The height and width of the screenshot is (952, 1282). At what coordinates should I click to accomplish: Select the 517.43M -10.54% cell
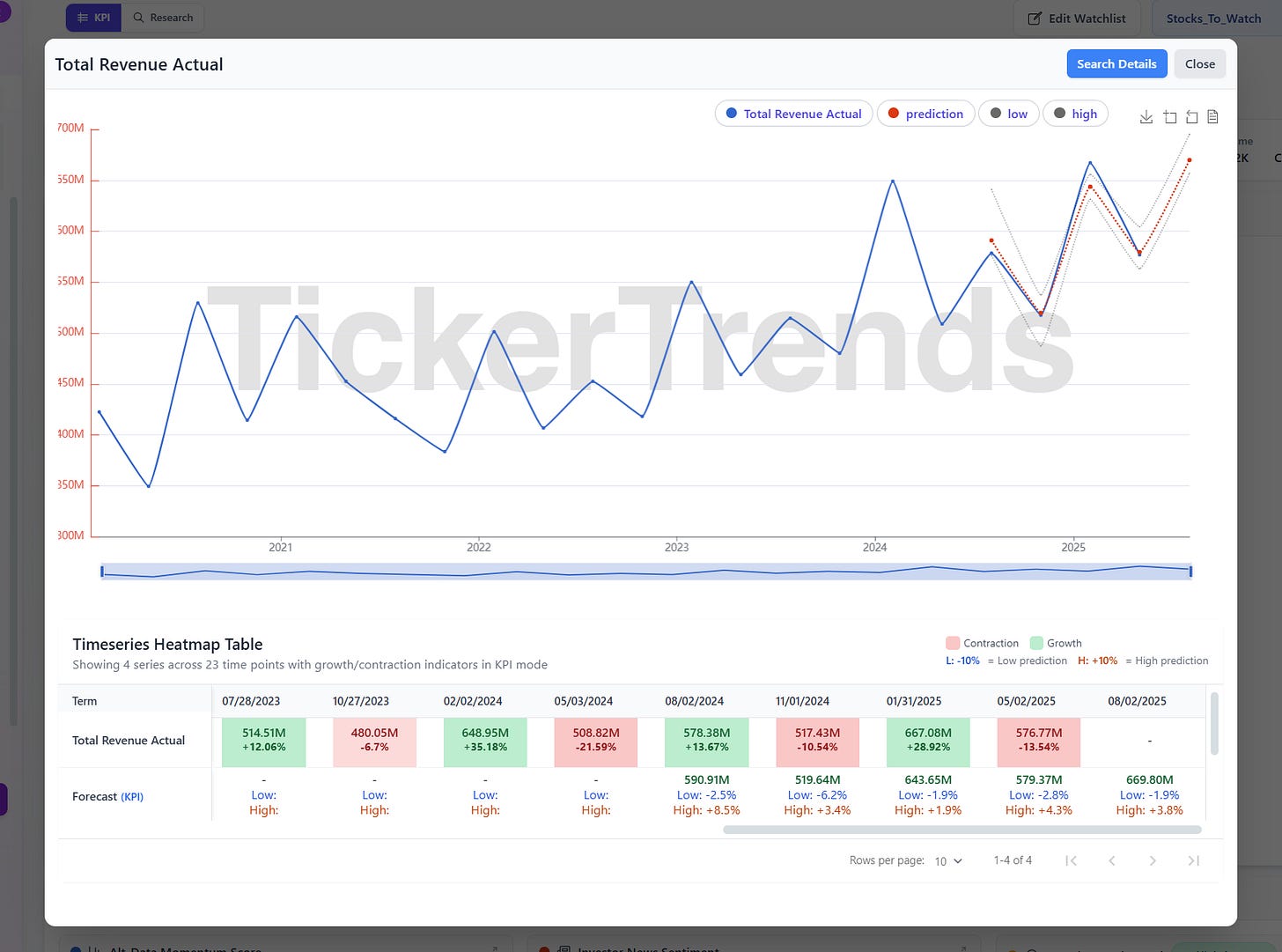[817, 742]
